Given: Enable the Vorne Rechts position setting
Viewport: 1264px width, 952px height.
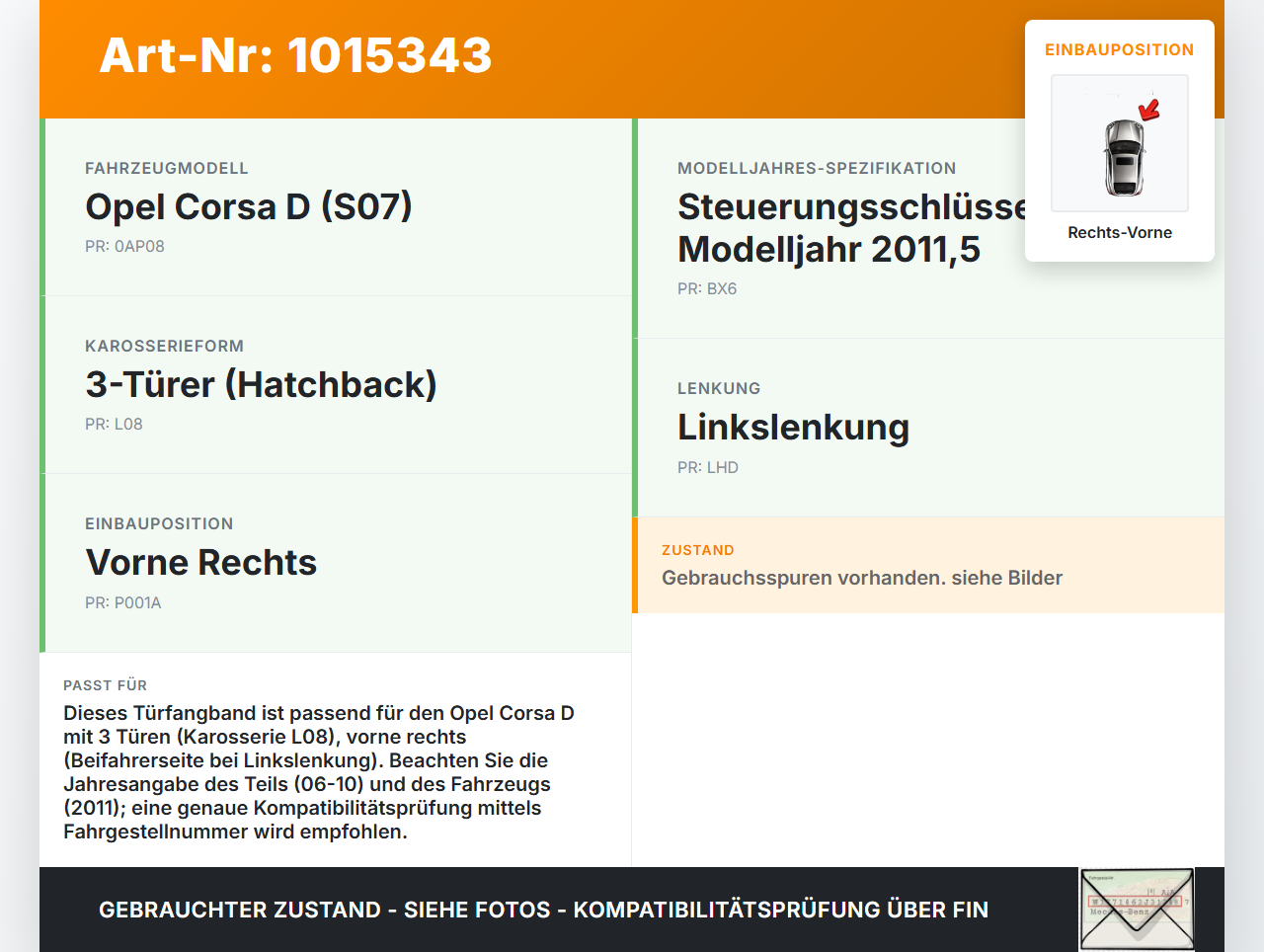Looking at the screenshot, I should tap(201, 562).
